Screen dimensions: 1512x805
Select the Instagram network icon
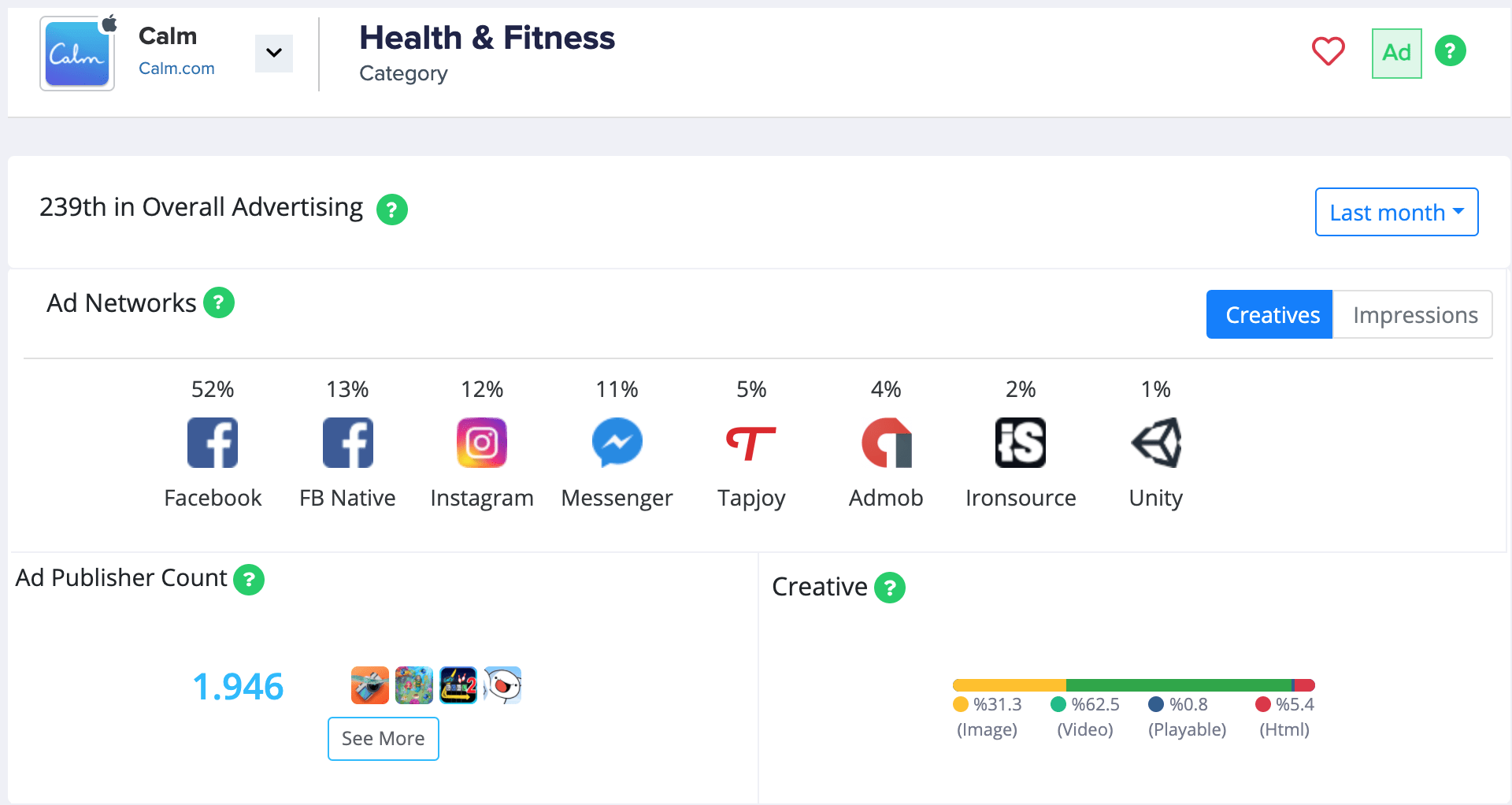tap(482, 443)
